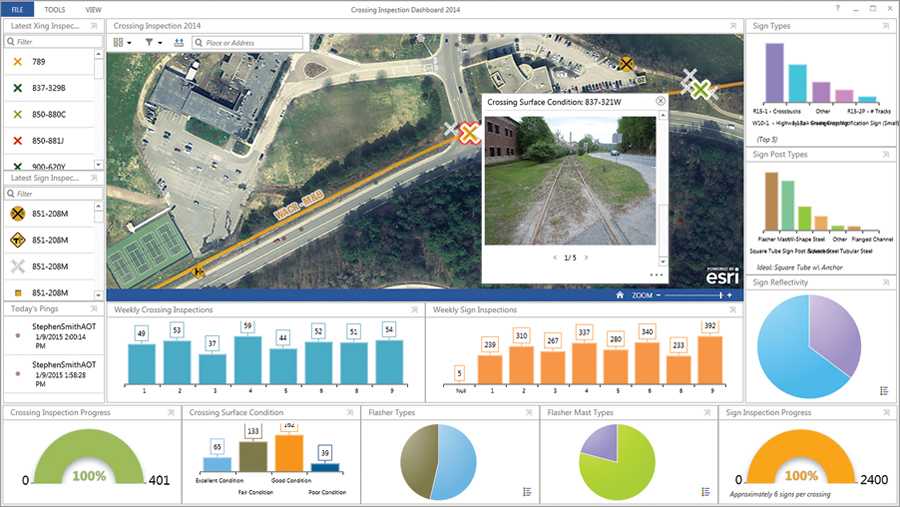This screenshot has height=507, width=900.
Task: Show the Sign Reflectivity chart legend
Action: tap(884, 391)
